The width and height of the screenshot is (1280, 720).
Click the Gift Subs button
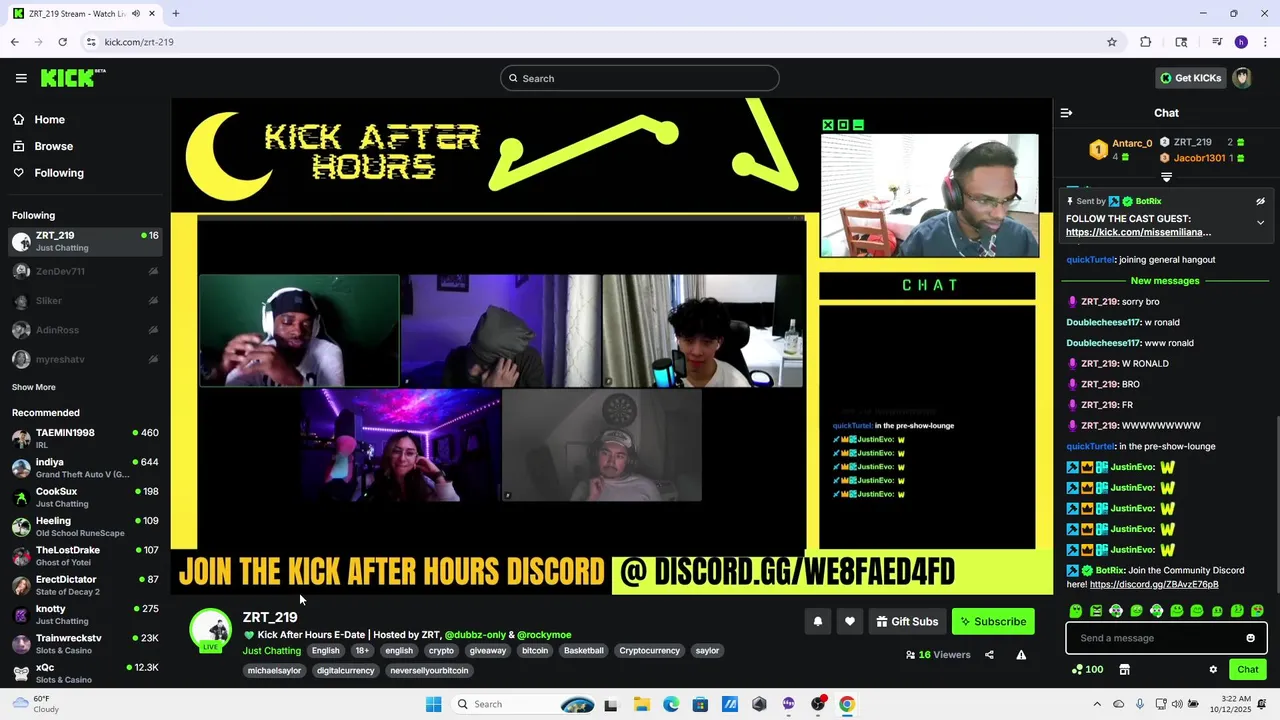[907, 621]
